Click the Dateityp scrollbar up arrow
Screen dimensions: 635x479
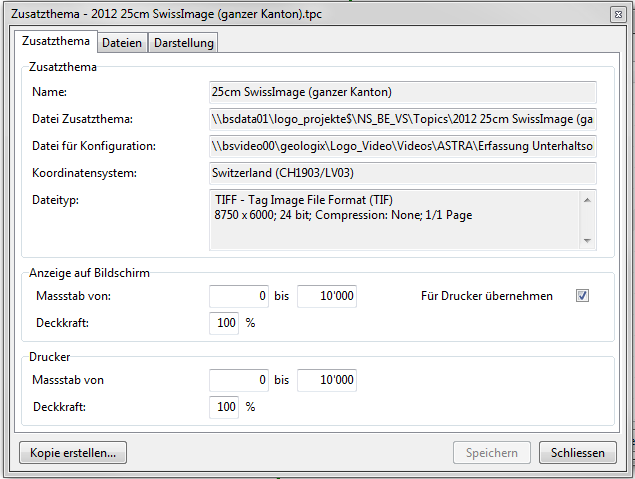click(x=589, y=199)
